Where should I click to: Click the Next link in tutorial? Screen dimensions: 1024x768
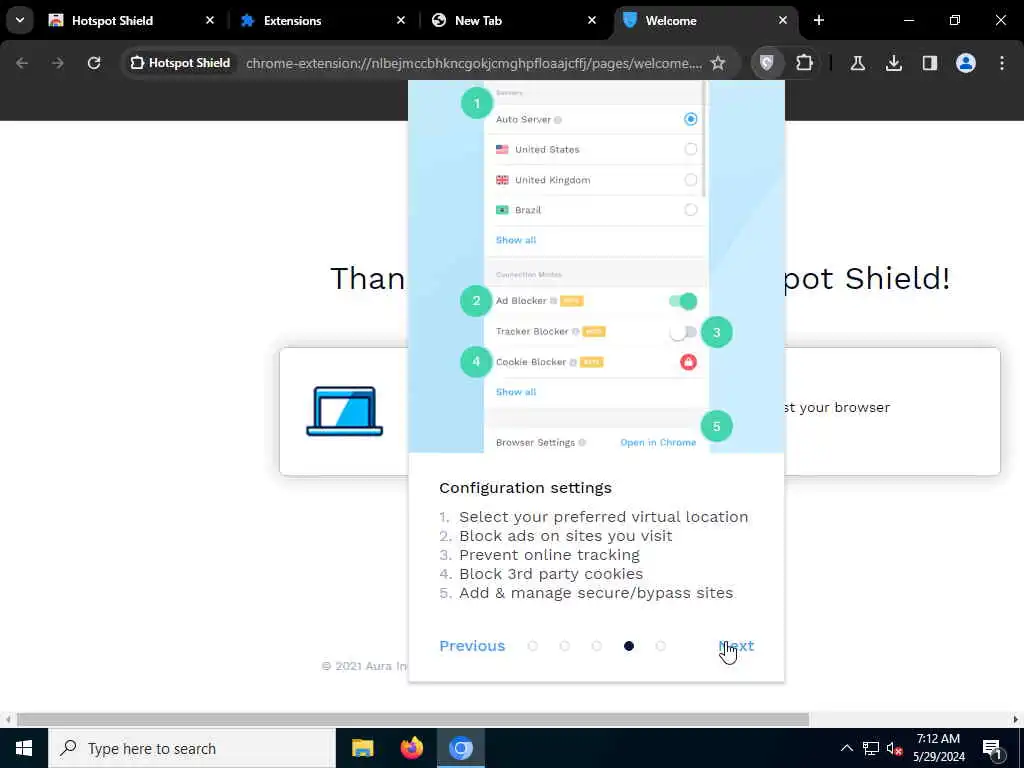[x=736, y=645]
